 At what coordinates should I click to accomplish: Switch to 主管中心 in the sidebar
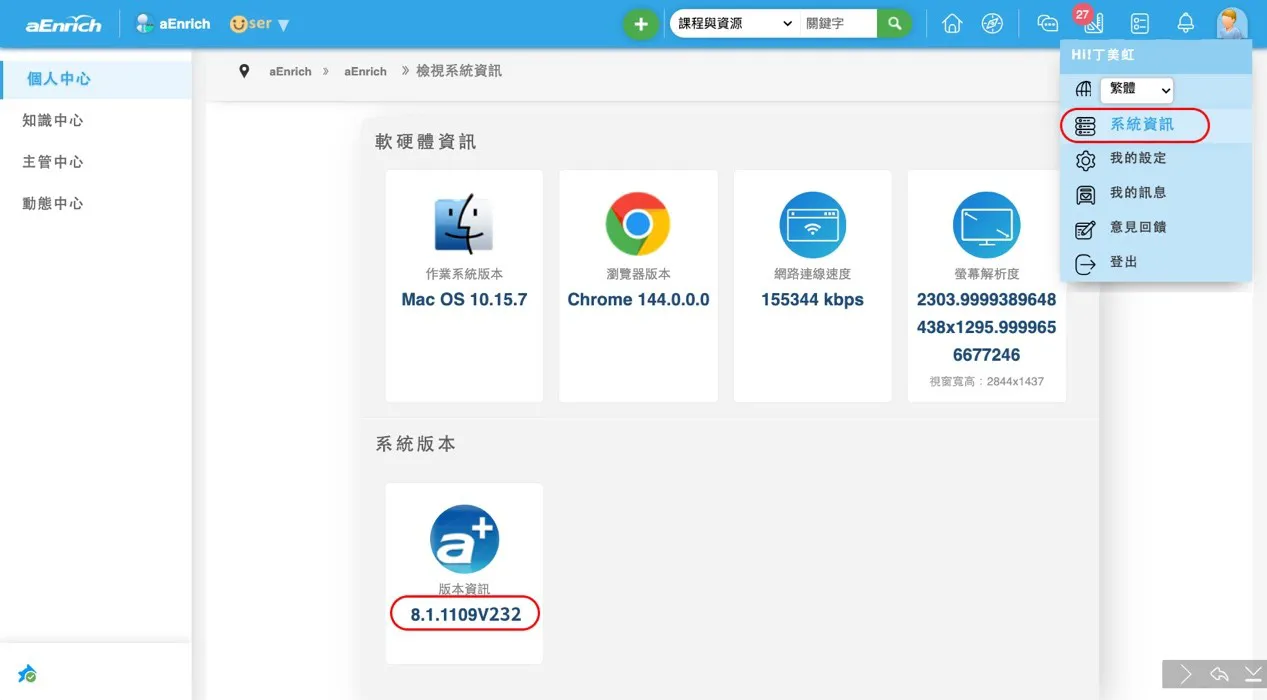click(53, 162)
